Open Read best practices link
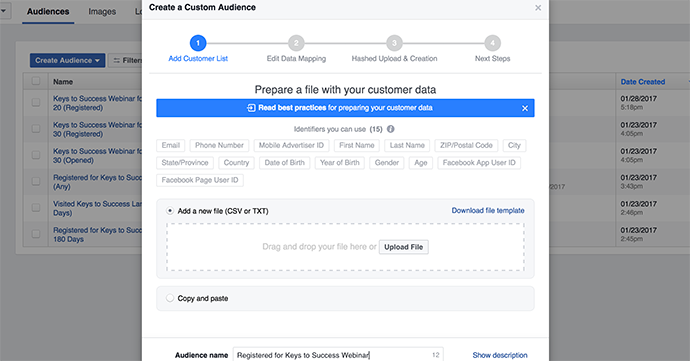The height and width of the screenshot is (361, 690). tap(292, 108)
